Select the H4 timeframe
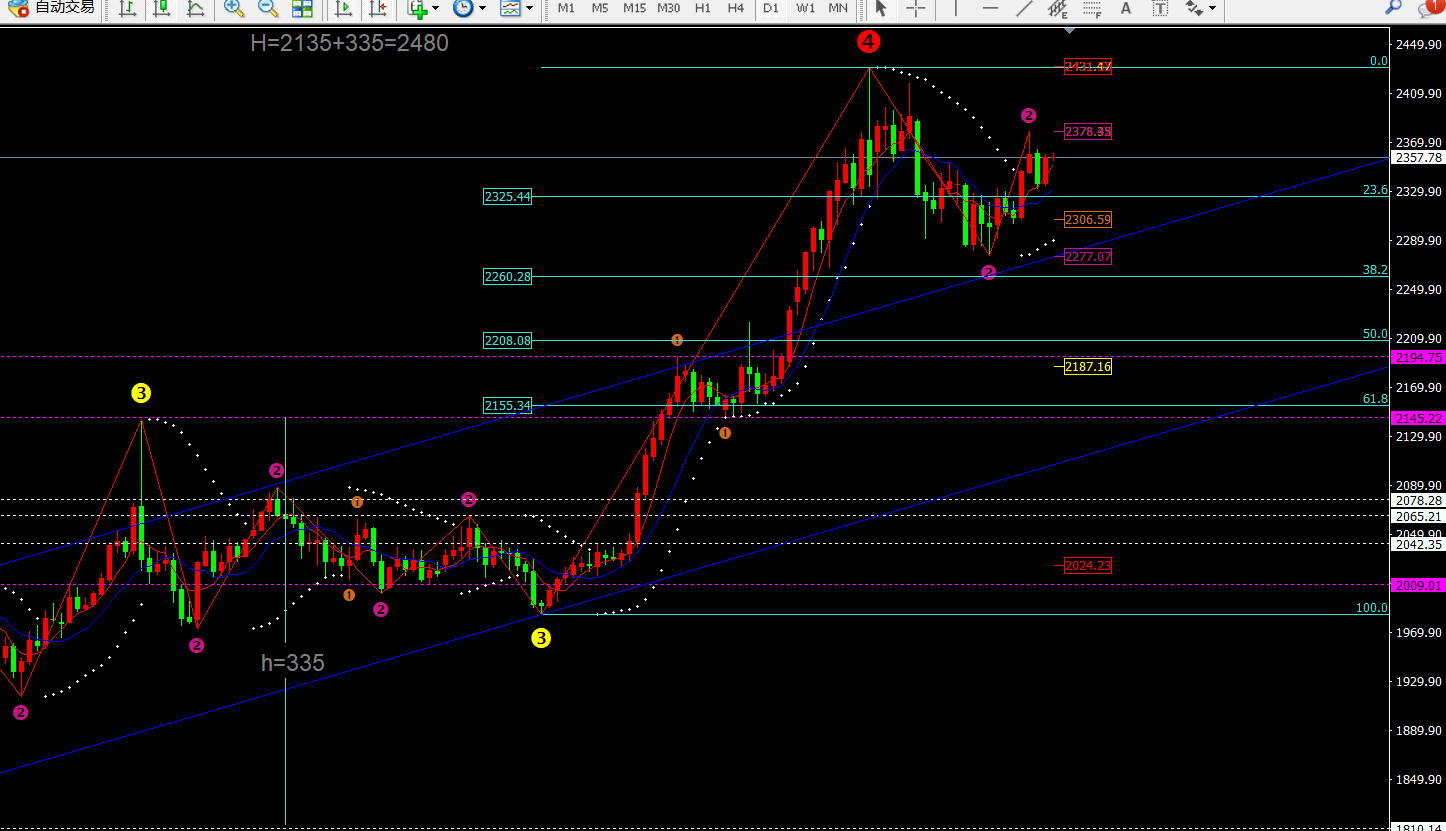Viewport: 1446px width, 831px height. 736,8
